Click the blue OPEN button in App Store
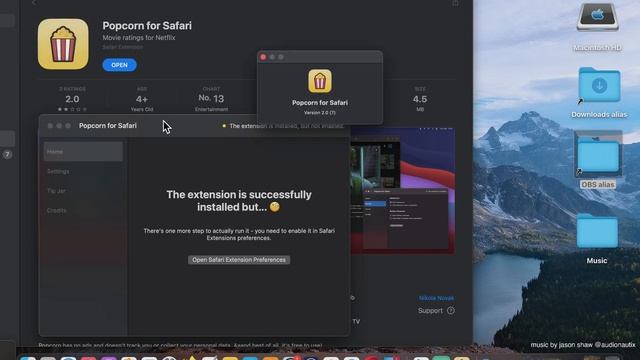Screen dimensions: 640x360 119,65
